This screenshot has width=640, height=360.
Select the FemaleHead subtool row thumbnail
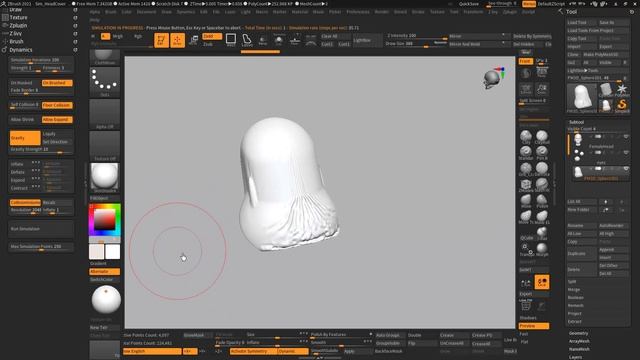578,140
